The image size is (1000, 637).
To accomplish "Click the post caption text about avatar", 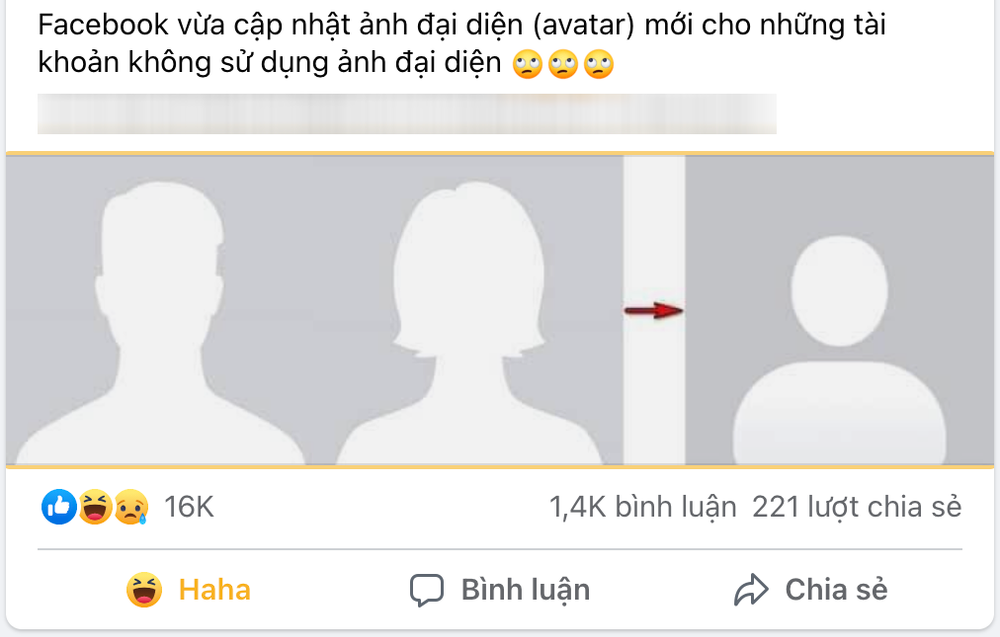I will point(462,43).
